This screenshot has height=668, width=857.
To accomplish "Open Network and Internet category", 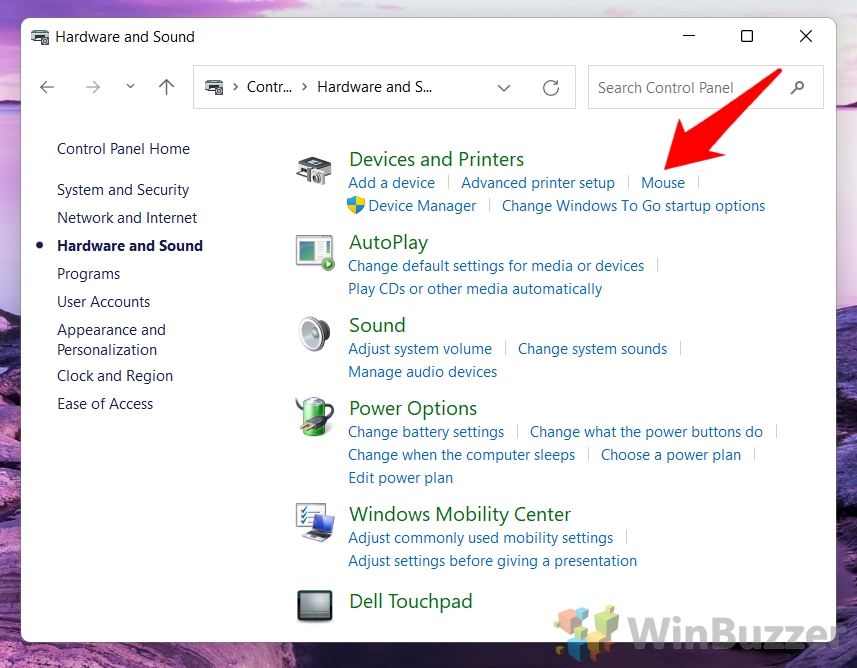I will (127, 218).
